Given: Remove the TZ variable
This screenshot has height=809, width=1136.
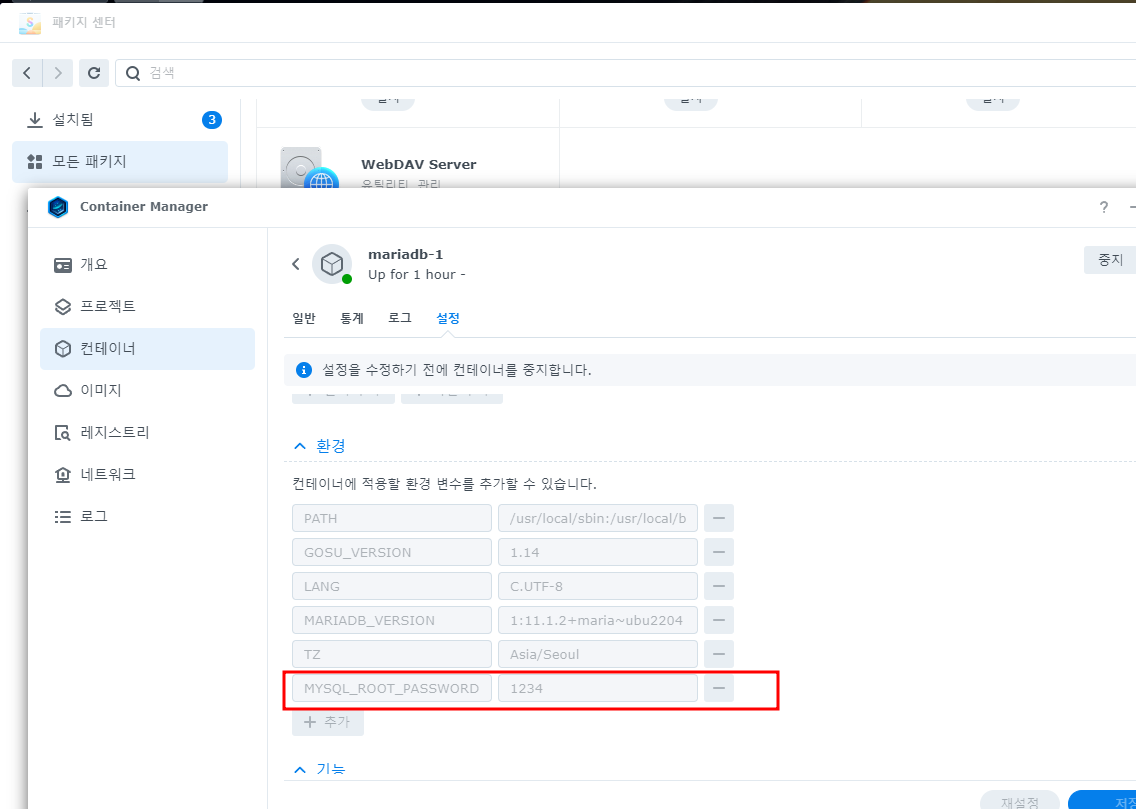Looking at the screenshot, I should 719,655.
